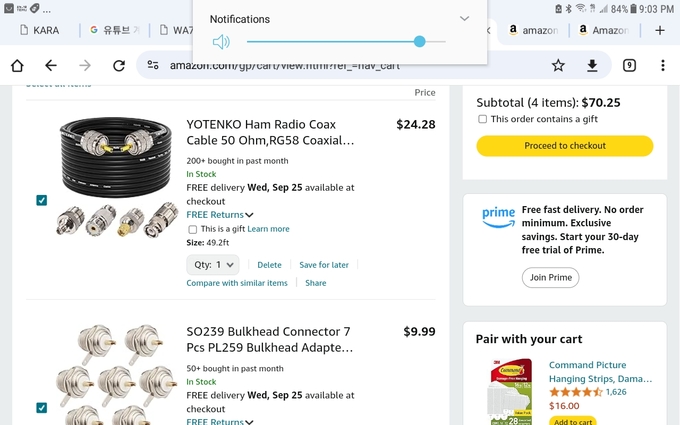Open the Qty dropdown for YOTENKO cable

point(212,265)
